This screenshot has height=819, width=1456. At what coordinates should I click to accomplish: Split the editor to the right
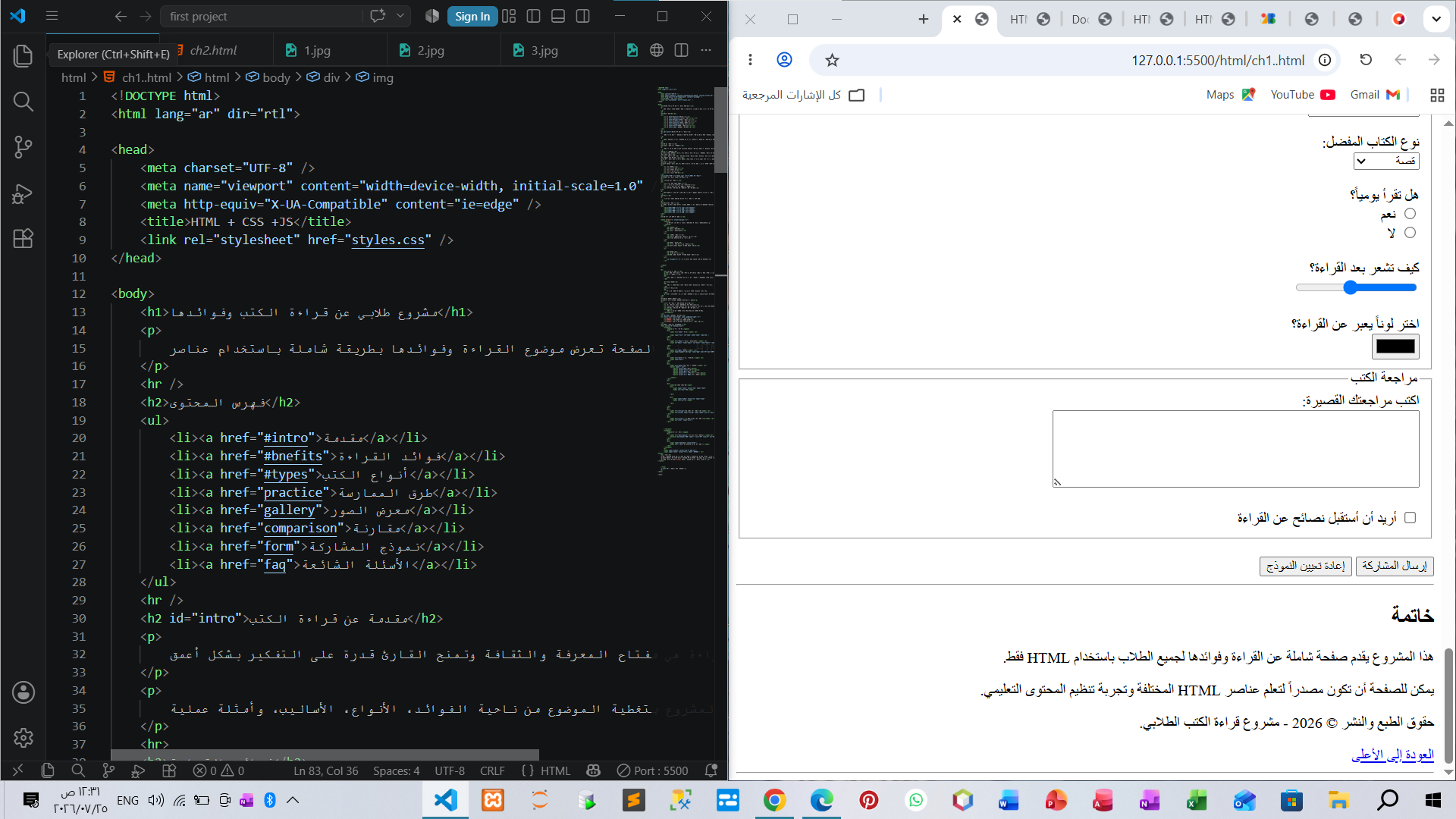(x=681, y=50)
